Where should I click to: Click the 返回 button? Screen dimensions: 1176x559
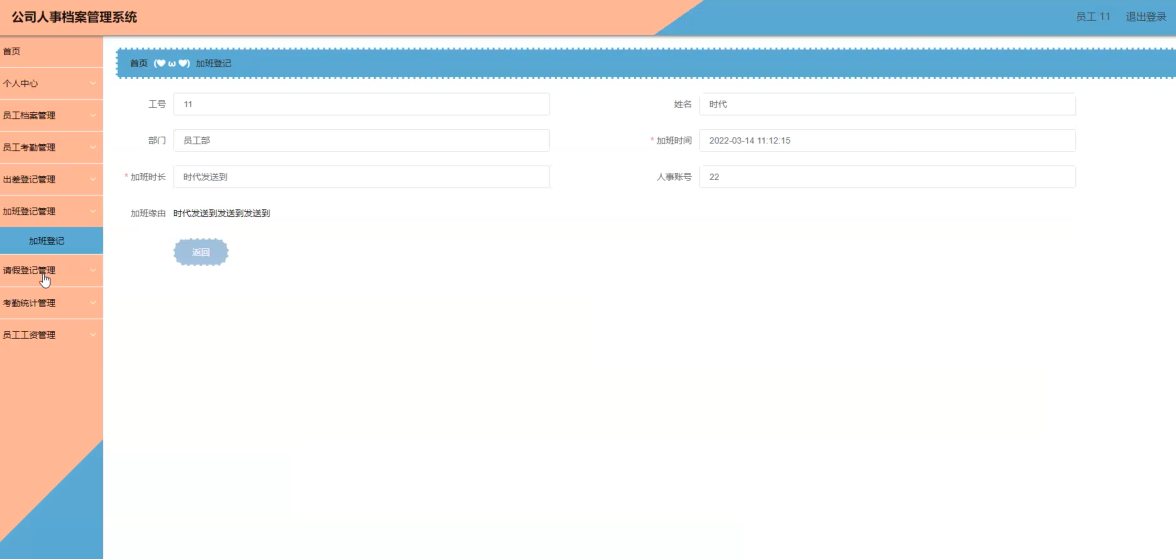(201, 253)
